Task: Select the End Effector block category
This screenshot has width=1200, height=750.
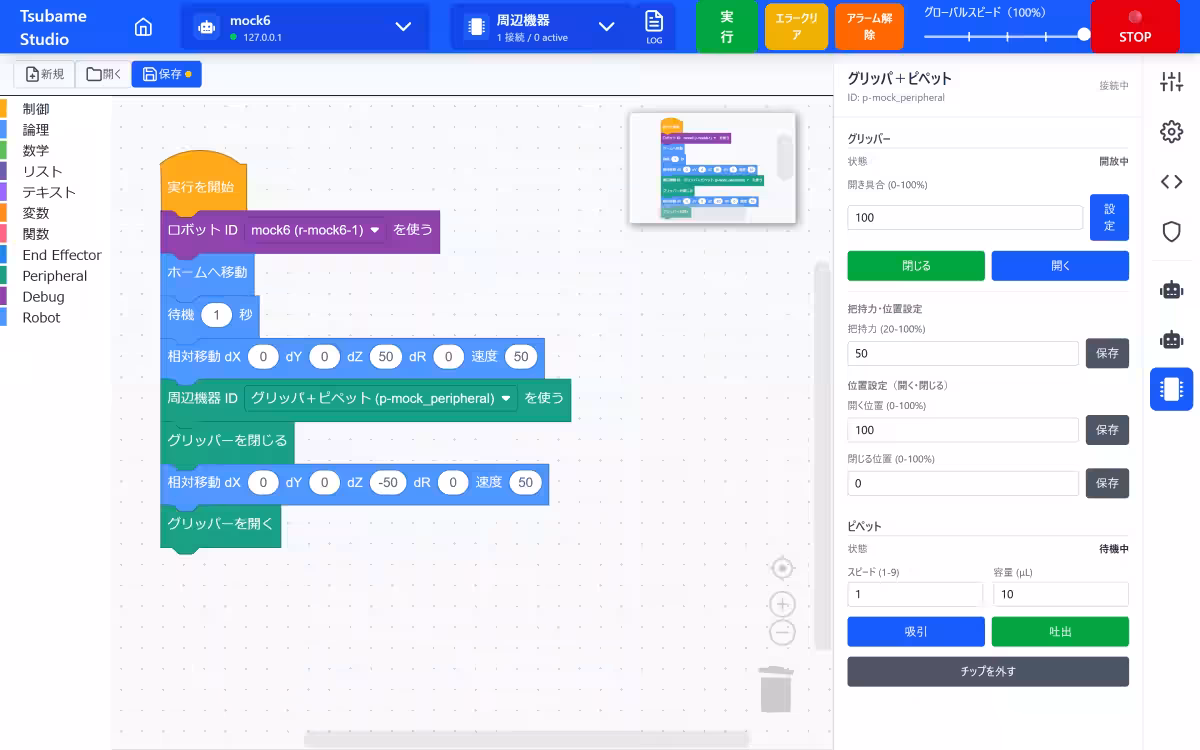Action: pos(62,255)
